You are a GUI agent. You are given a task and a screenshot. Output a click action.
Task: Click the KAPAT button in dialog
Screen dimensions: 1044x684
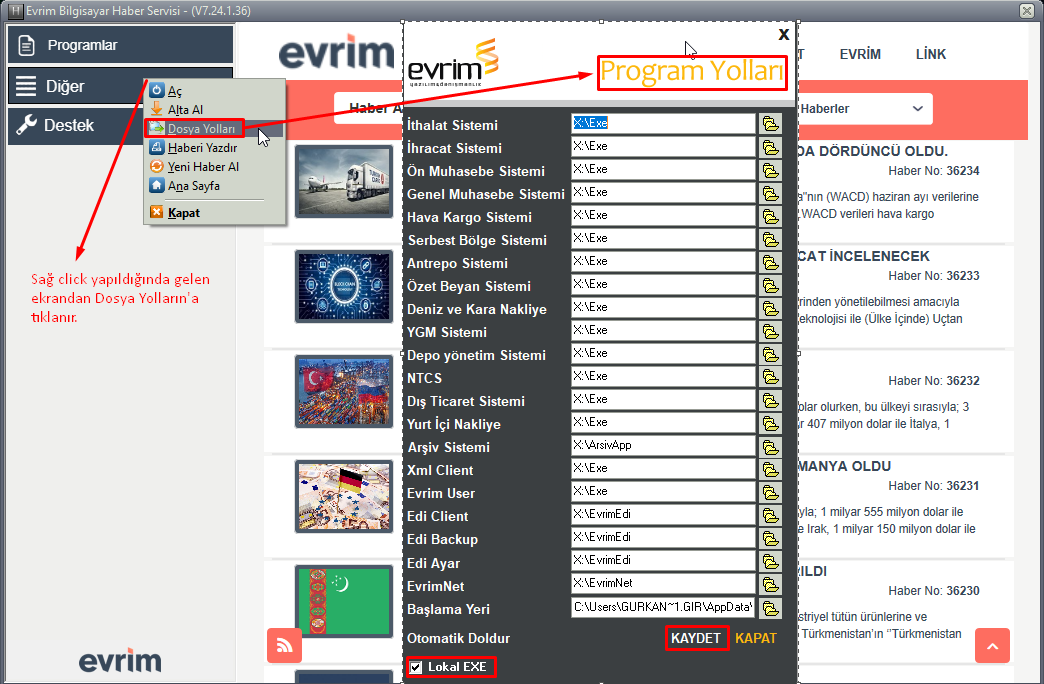756,638
